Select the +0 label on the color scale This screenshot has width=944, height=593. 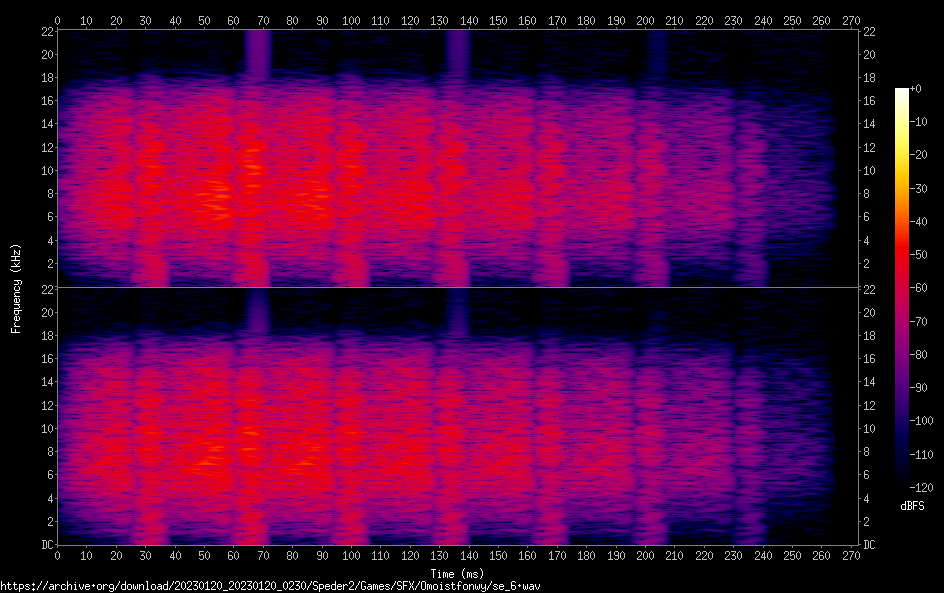[922, 89]
